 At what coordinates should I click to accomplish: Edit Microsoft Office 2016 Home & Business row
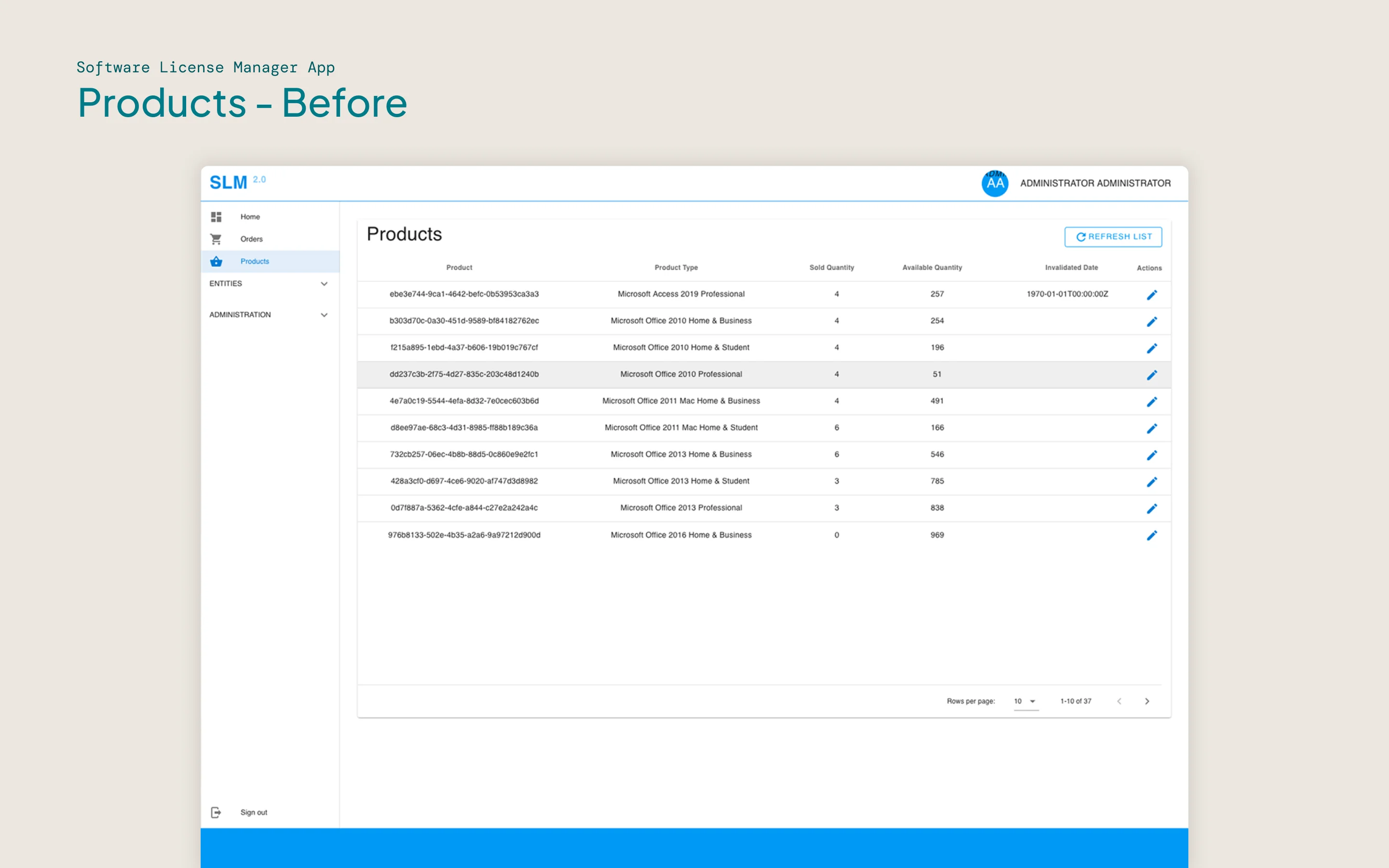1151,535
